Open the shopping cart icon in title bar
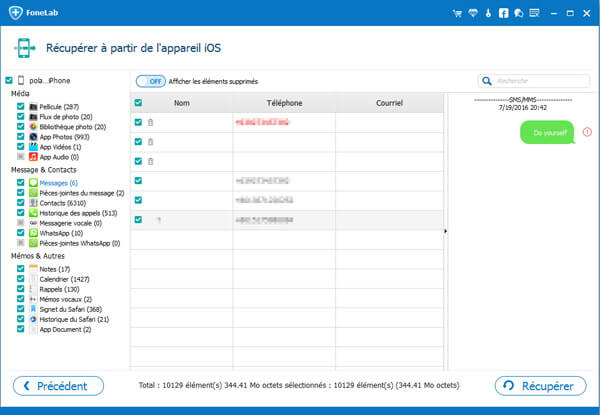Viewport: 600px width, 415px height. point(457,13)
